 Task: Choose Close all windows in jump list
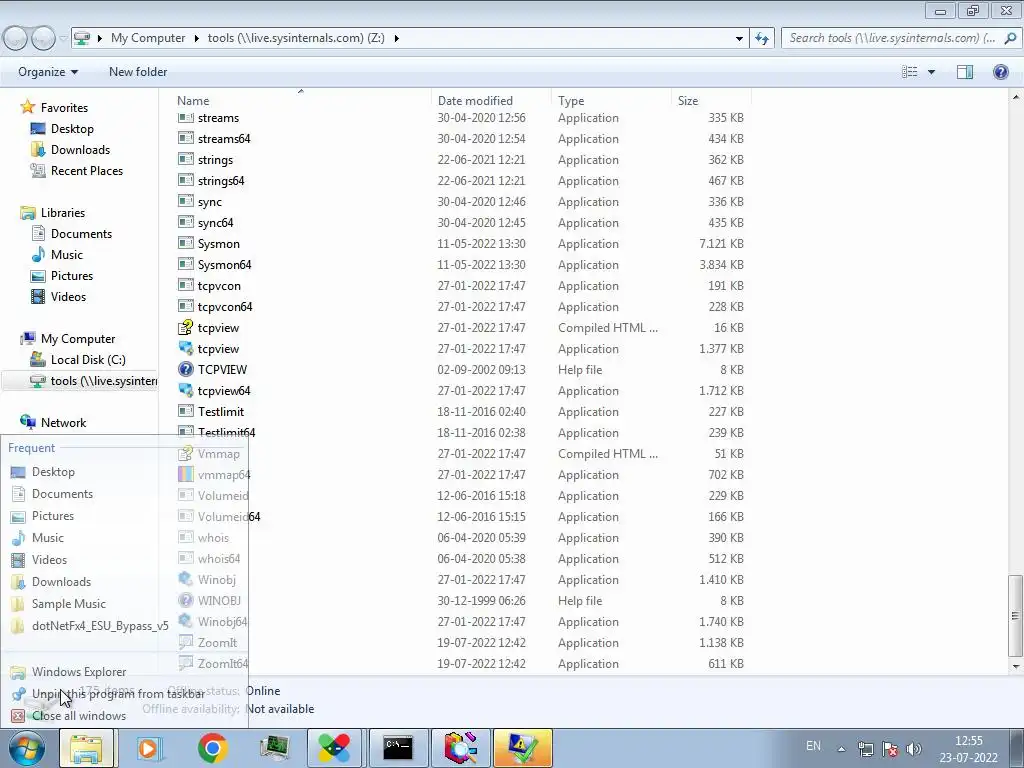79,716
